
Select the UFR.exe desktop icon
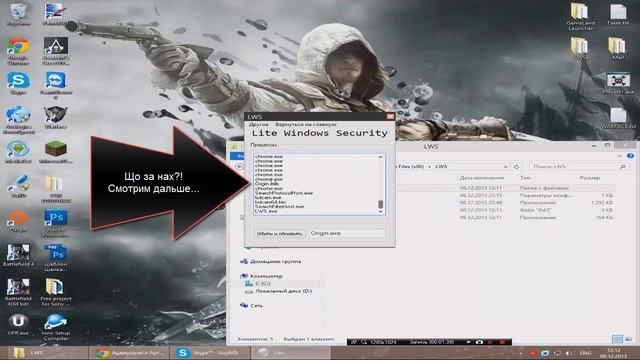point(18,324)
